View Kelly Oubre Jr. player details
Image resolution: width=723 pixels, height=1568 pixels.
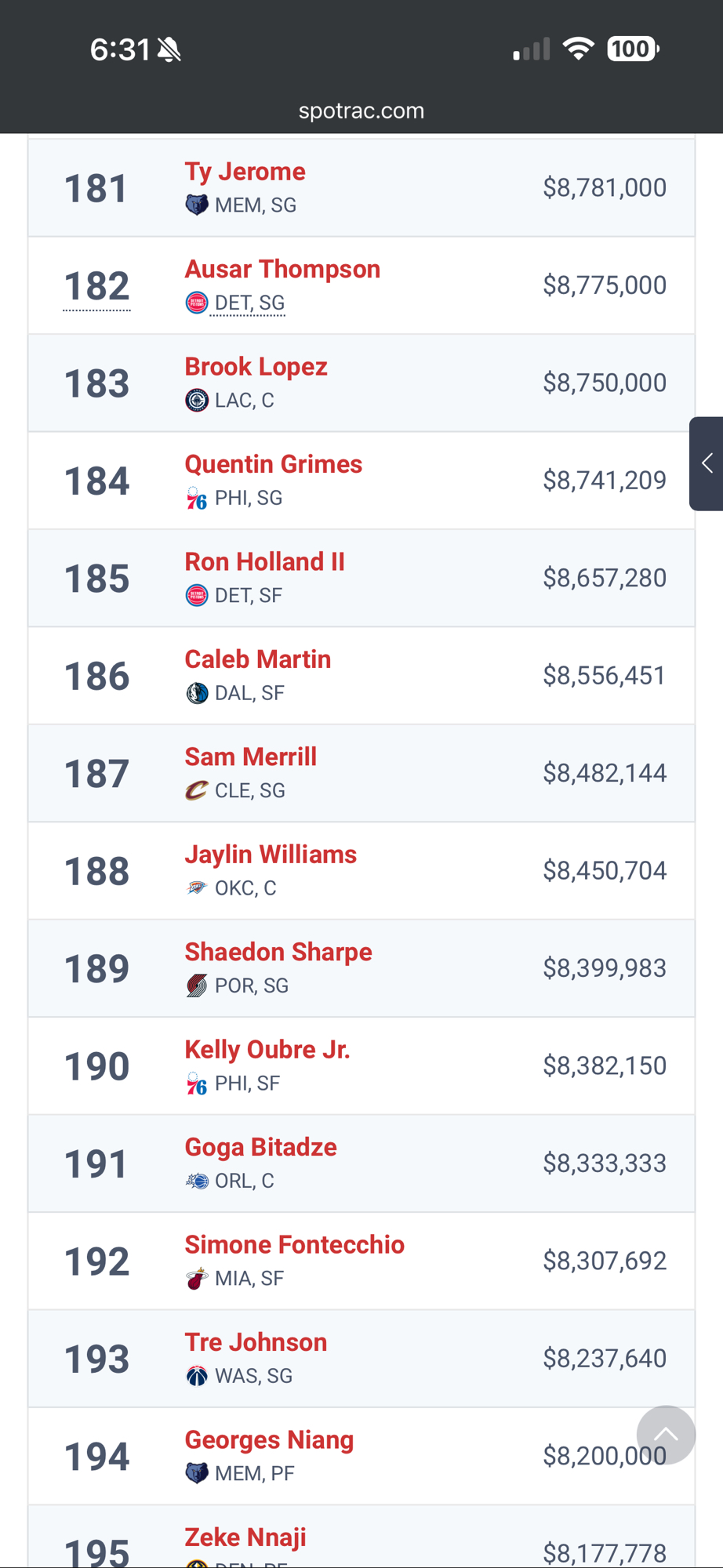click(267, 1050)
